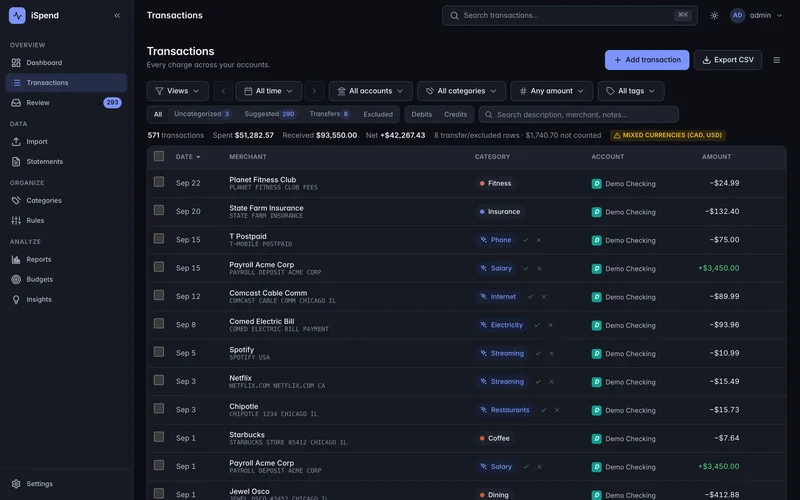Viewport: 800px width, 500px height.
Task: Open Import in the sidebar
Action: (66, 141)
